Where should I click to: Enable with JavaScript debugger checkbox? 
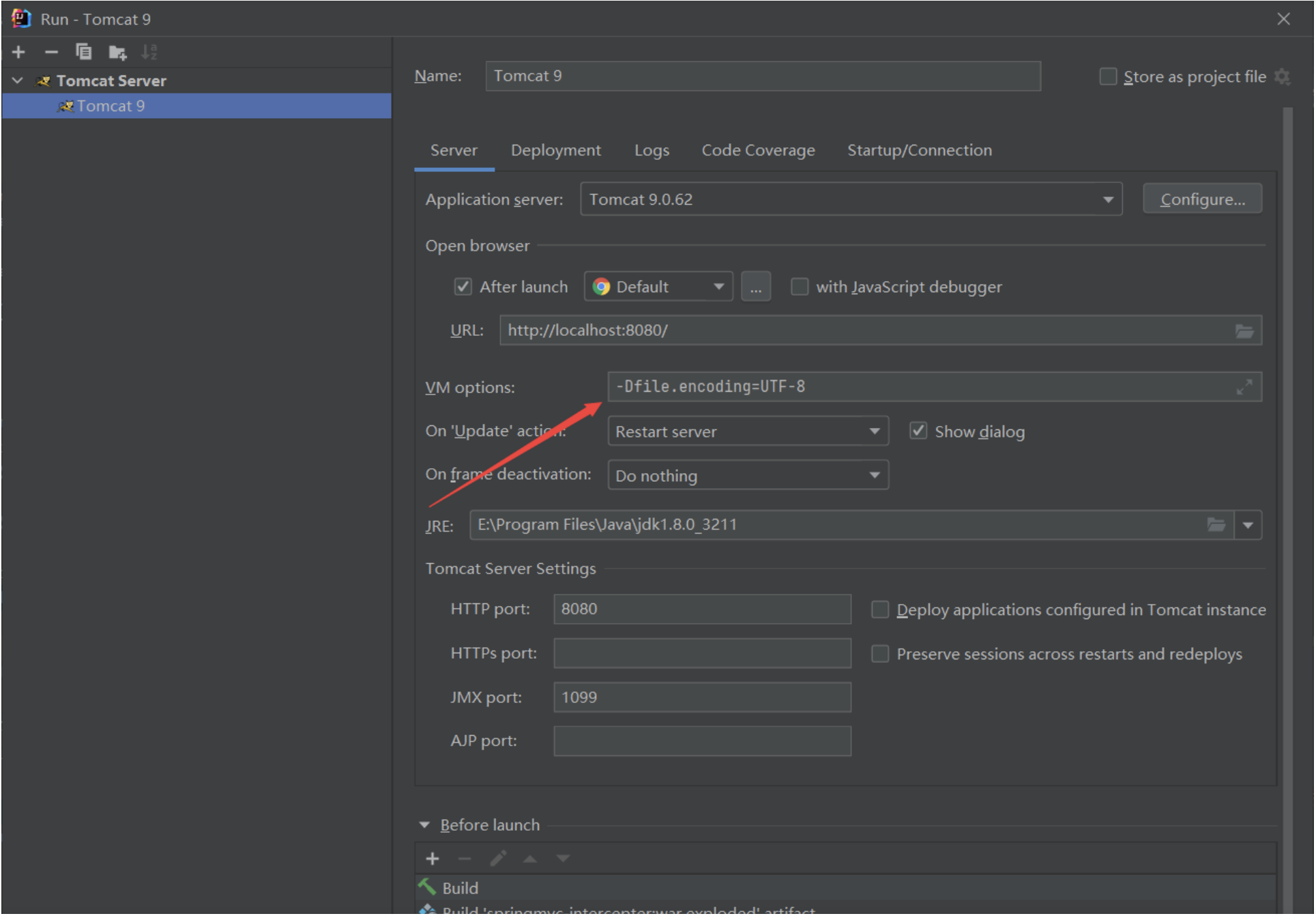799,287
